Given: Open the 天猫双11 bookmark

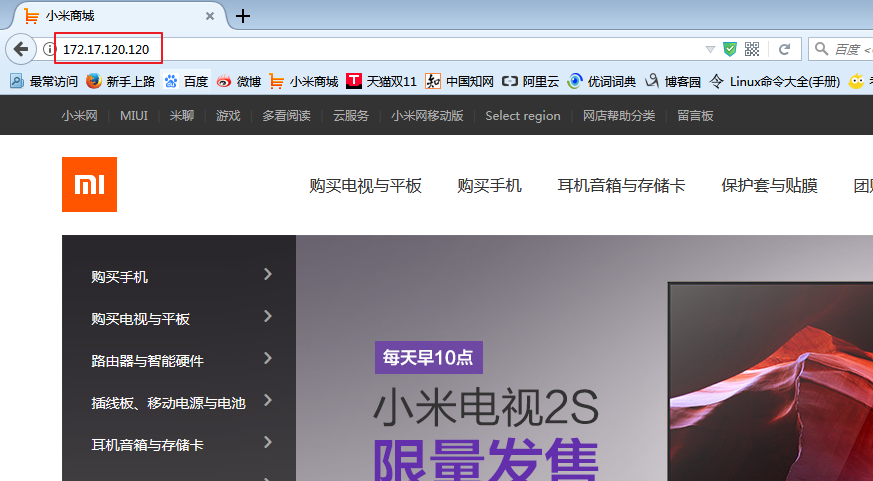Looking at the screenshot, I should point(381,81).
